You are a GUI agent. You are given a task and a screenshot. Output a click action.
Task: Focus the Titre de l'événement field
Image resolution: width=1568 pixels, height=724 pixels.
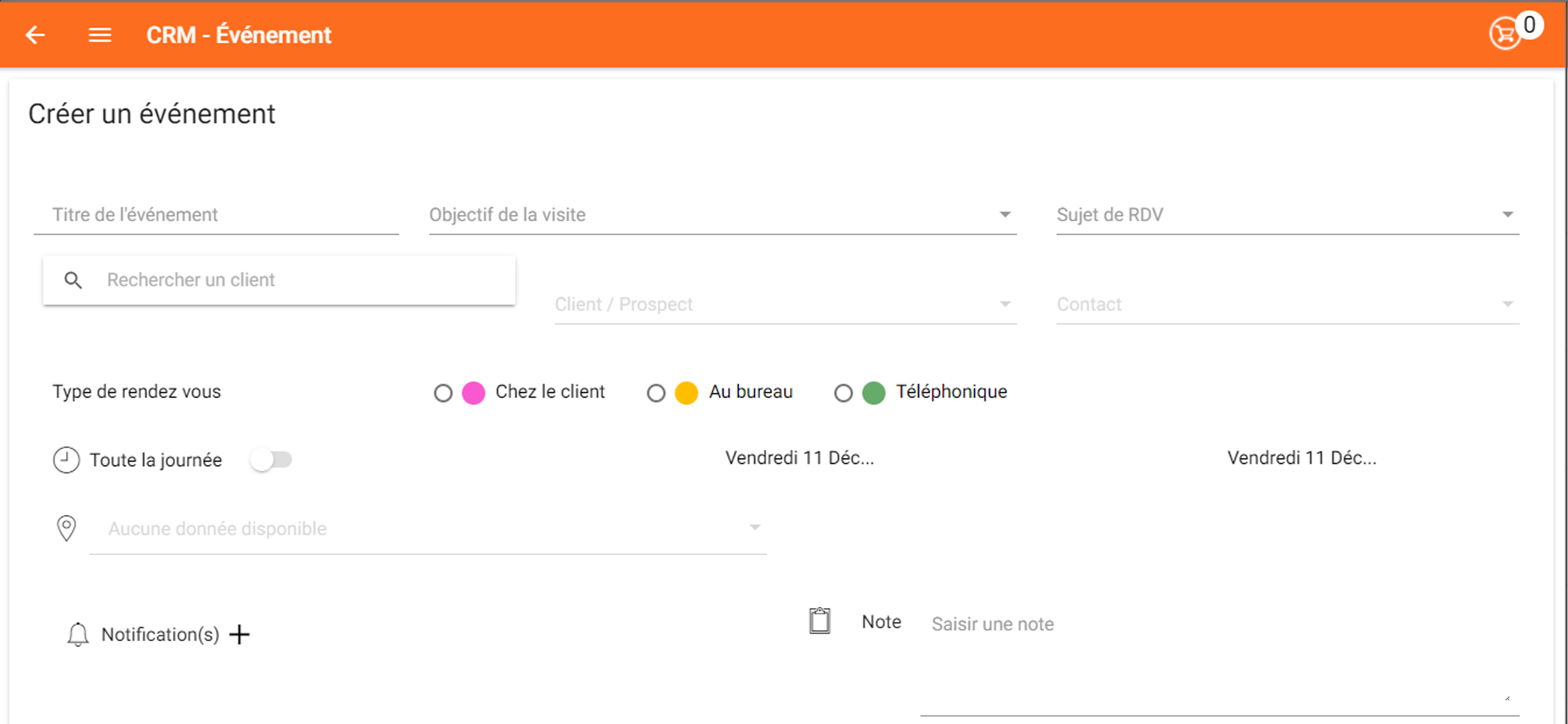point(216,215)
